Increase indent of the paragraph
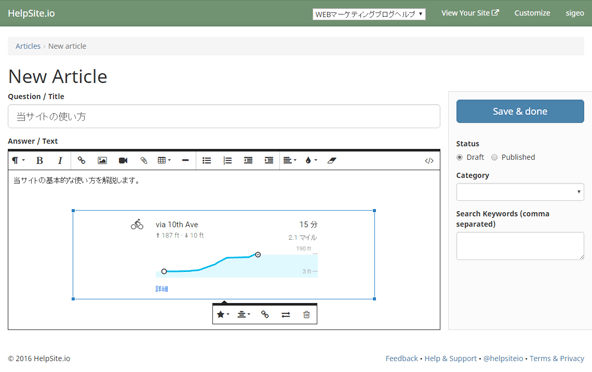Viewport: 592px width, 372px height. click(269, 161)
